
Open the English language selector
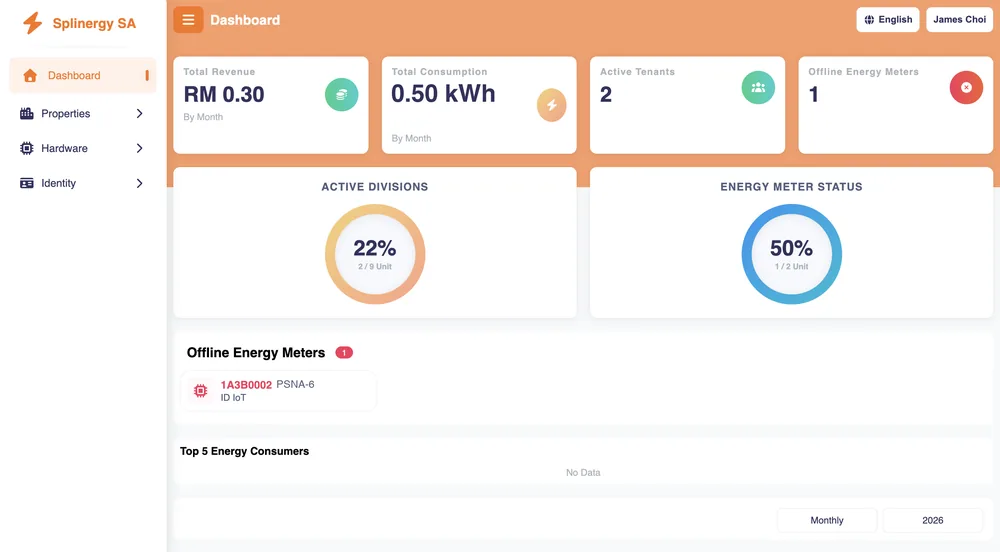(x=888, y=20)
